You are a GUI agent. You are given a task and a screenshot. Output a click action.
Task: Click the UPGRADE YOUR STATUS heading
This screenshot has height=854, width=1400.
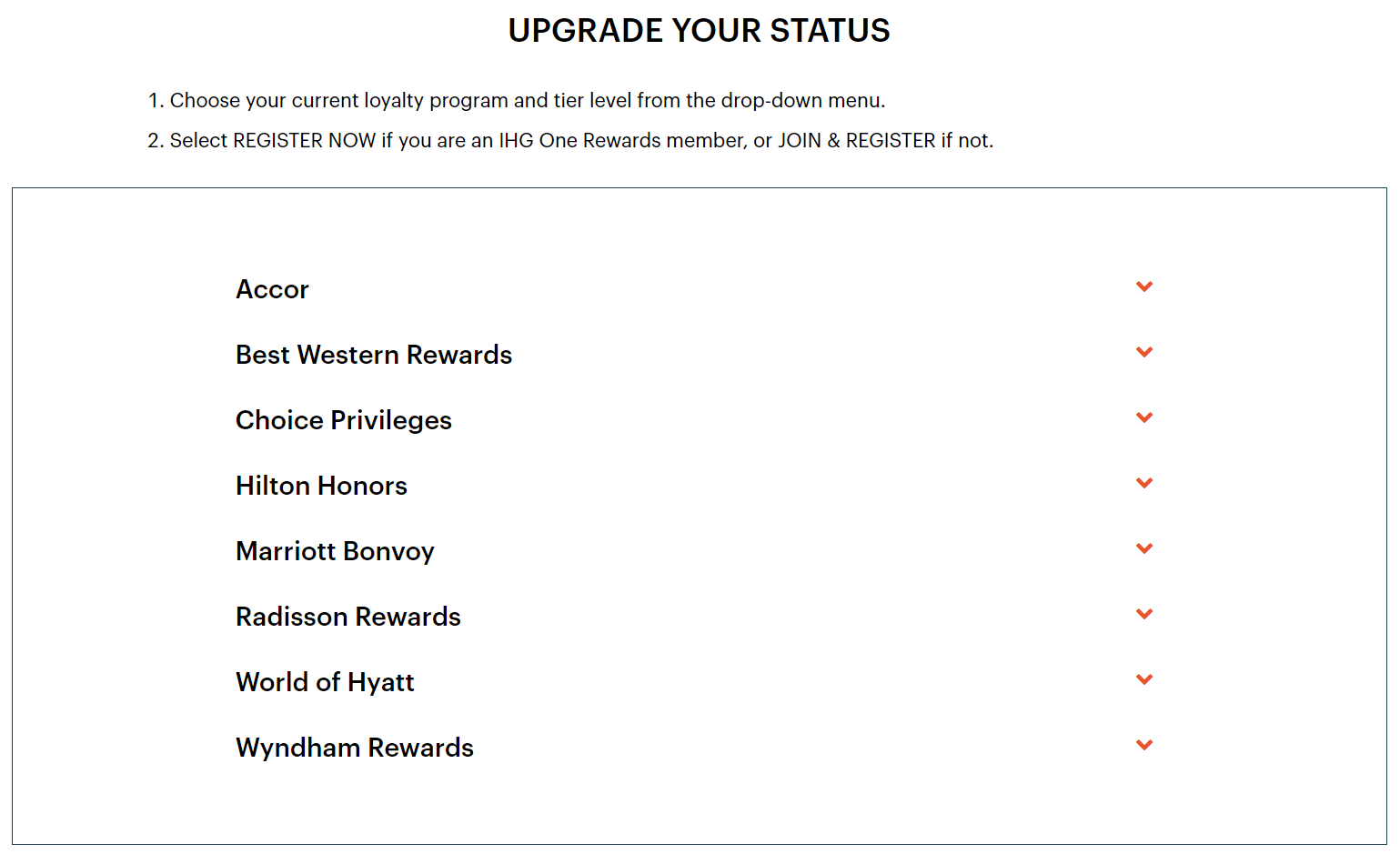click(699, 31)
